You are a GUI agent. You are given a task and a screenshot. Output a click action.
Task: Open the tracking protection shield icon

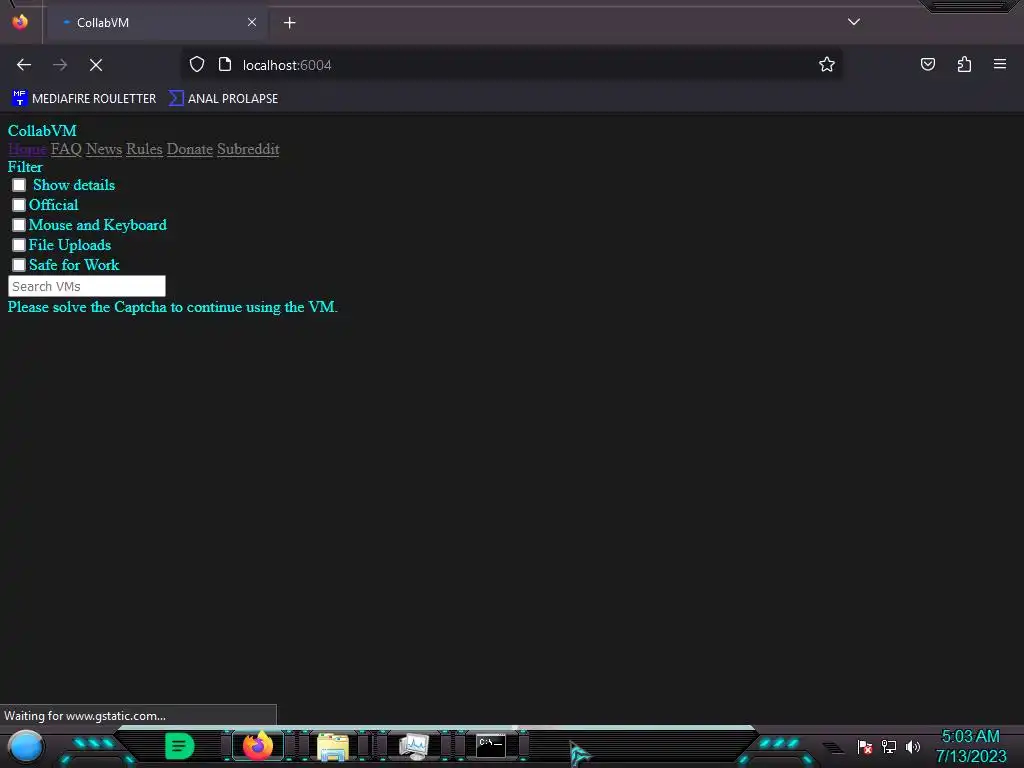coord(197,65)
